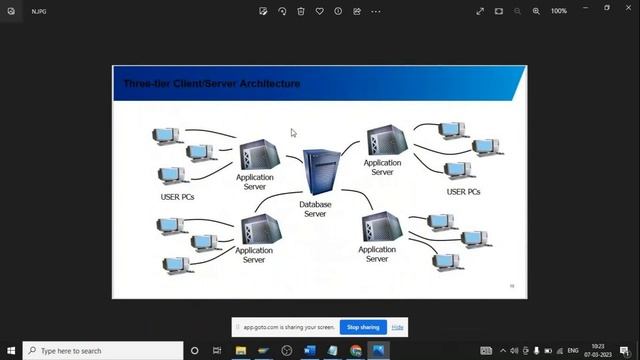Image resolution: width=640 pixels, height=360 pixels.
Task: Click the Database Server label
Action: (x=315, y=209)
